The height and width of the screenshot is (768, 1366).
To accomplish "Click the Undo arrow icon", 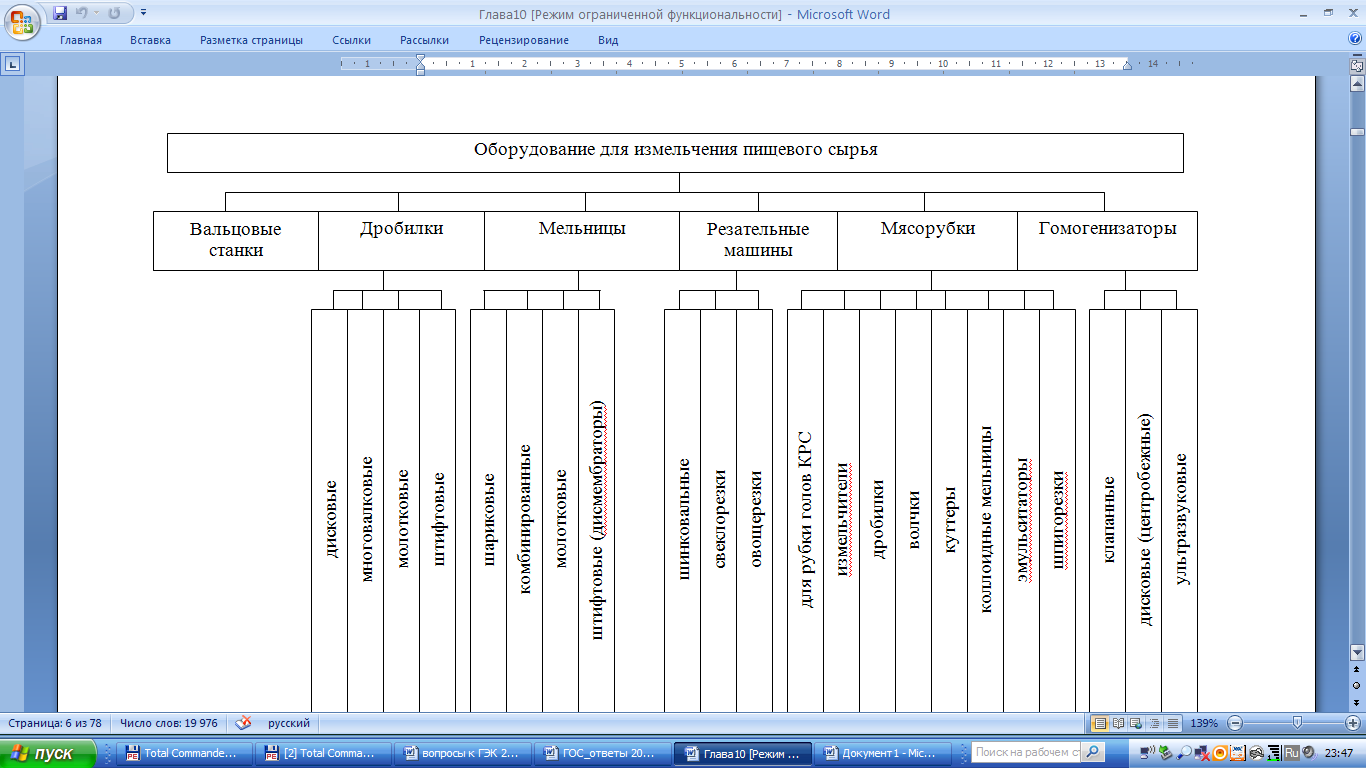I will 81,13.
